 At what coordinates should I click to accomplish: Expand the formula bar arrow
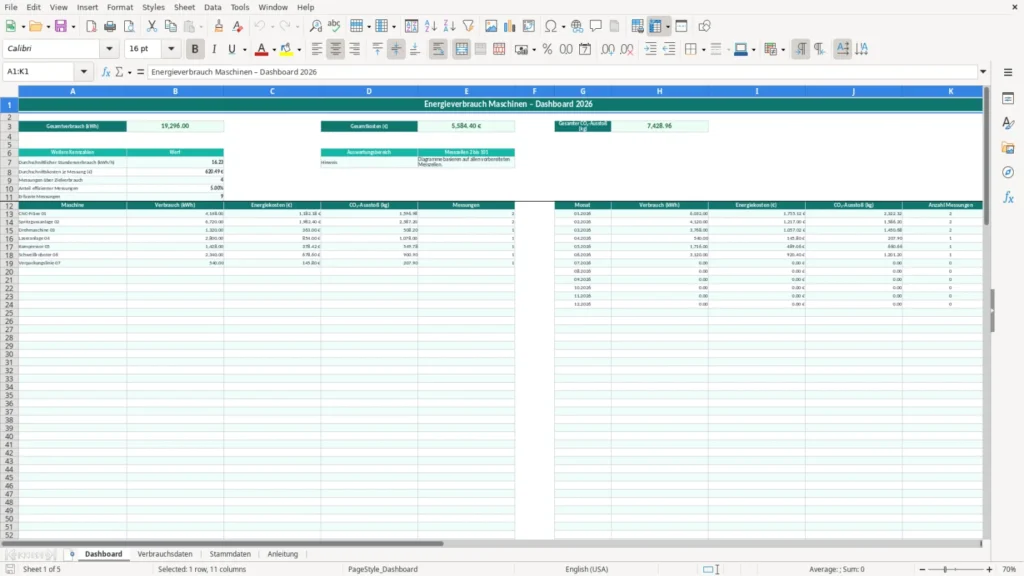[x=983, y=72]
